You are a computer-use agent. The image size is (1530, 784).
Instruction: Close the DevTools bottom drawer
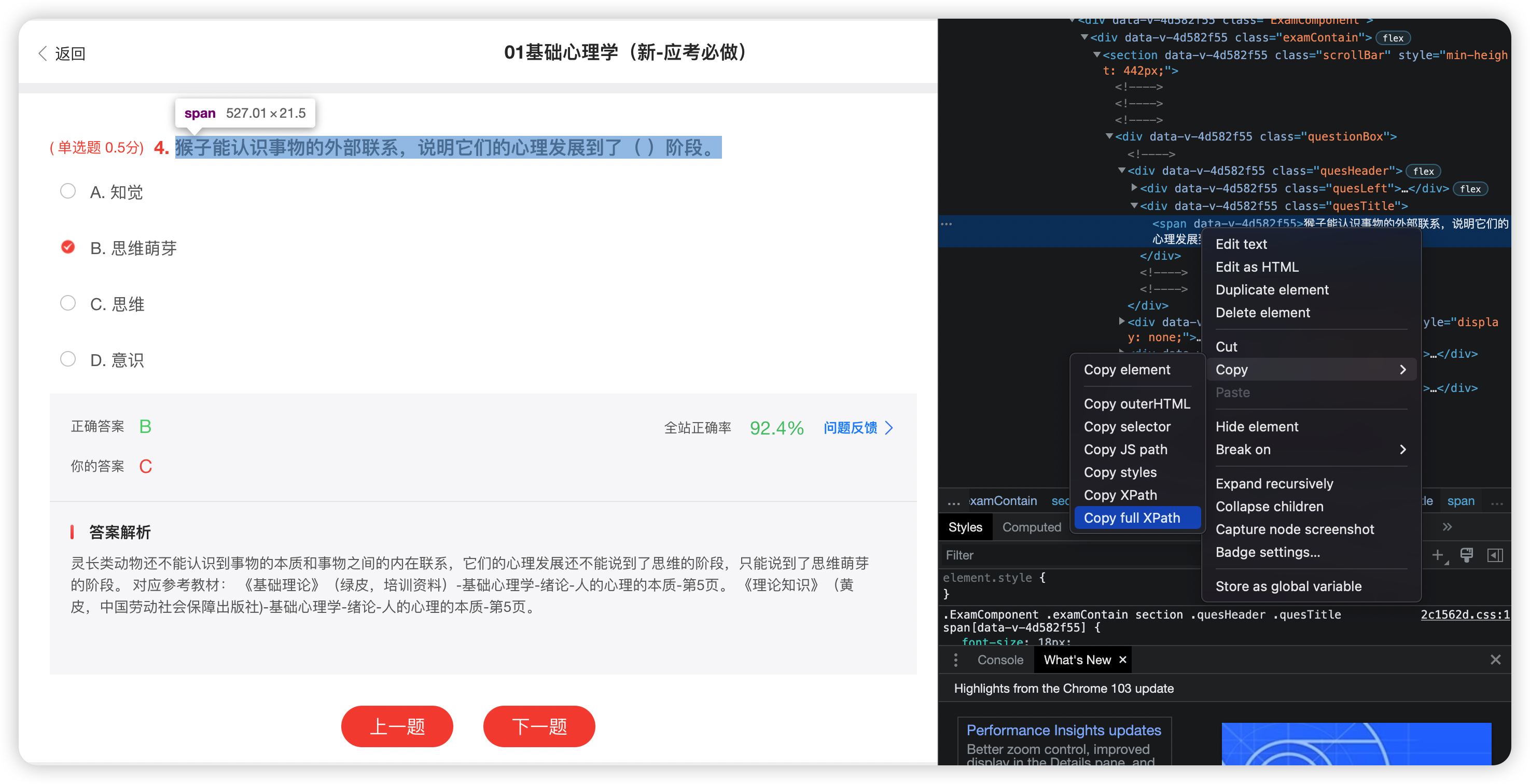(1496, 660)
